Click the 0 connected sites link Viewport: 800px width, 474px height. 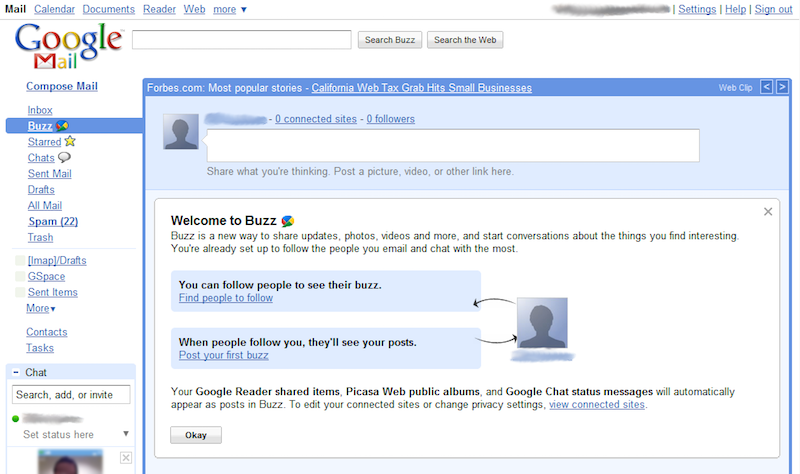316,119
